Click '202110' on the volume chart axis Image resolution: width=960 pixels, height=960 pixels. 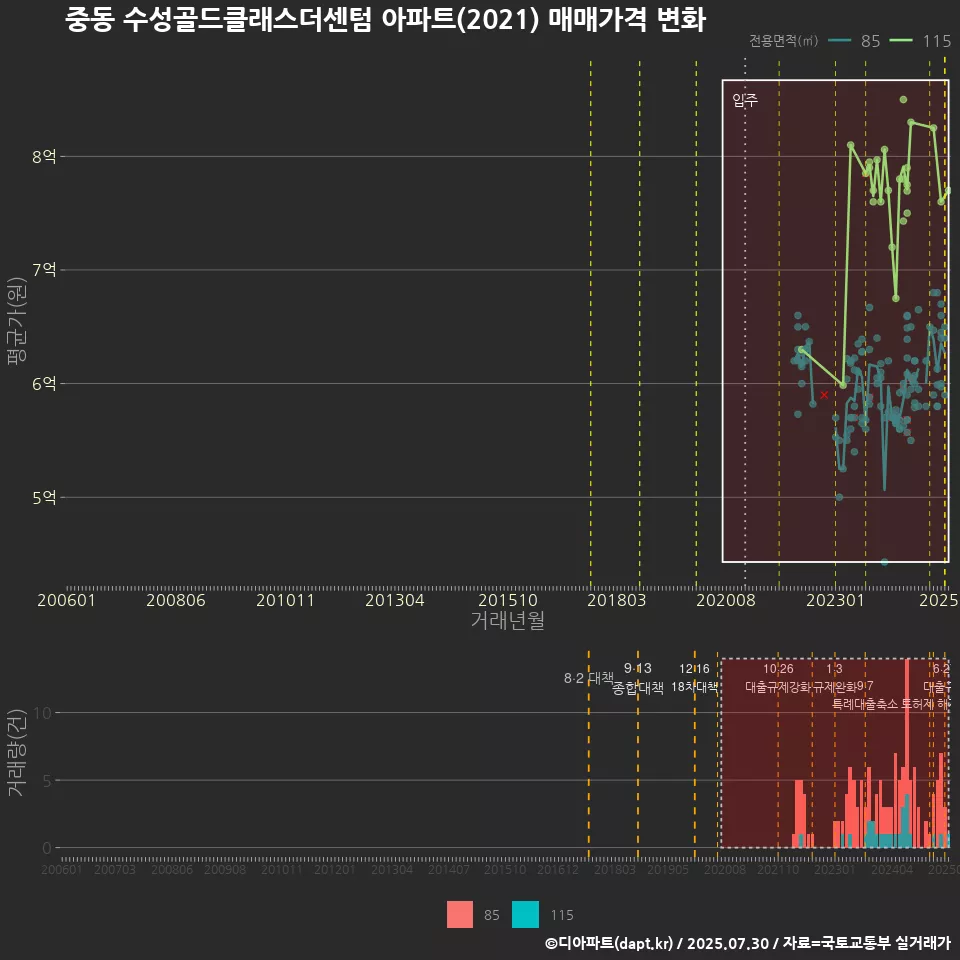click(x=778, y=869)
